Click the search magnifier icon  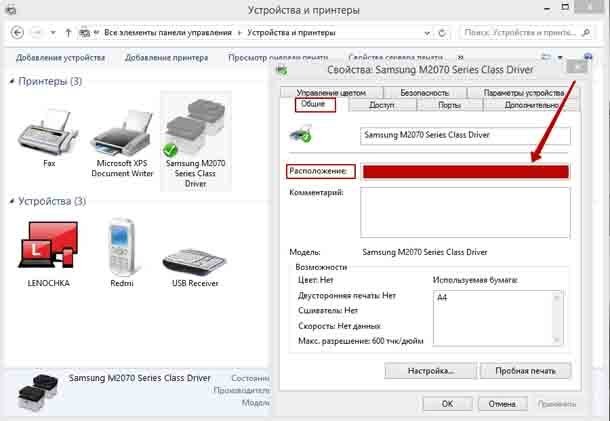tap(585, 33)
